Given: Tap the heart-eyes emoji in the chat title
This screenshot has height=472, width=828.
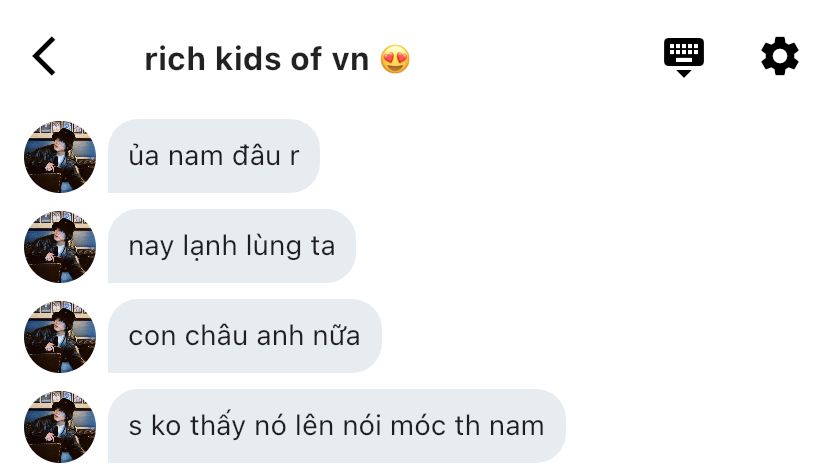Looking at the screenshot, I should click(x=395, y=59).
